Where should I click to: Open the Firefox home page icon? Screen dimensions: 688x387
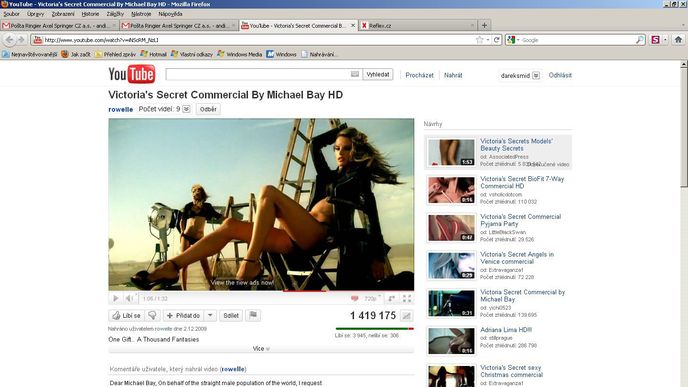pyautogui.click(x=678, y=40)
